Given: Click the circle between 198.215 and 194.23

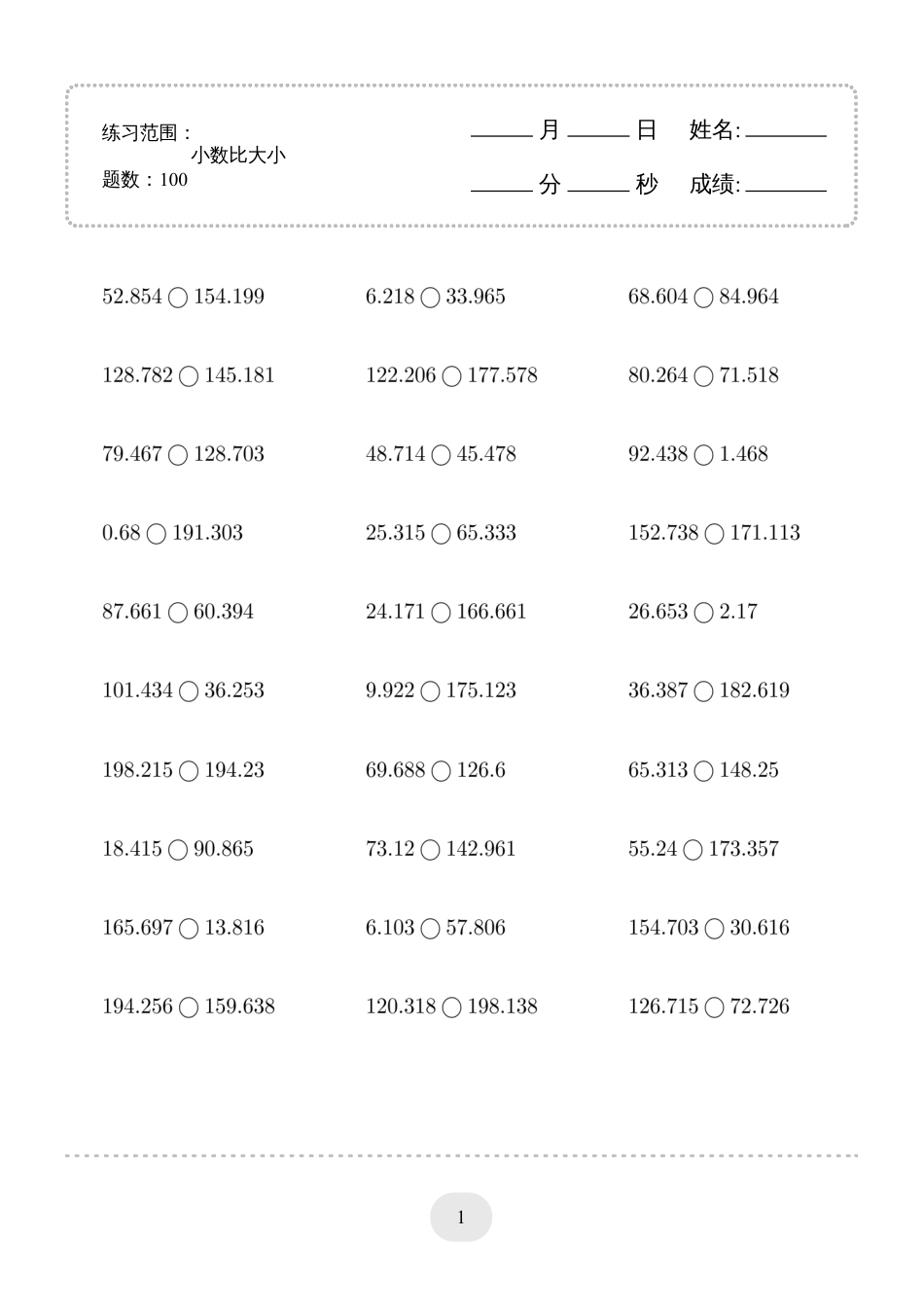Looking at the screenshot, I should (189, 771).
